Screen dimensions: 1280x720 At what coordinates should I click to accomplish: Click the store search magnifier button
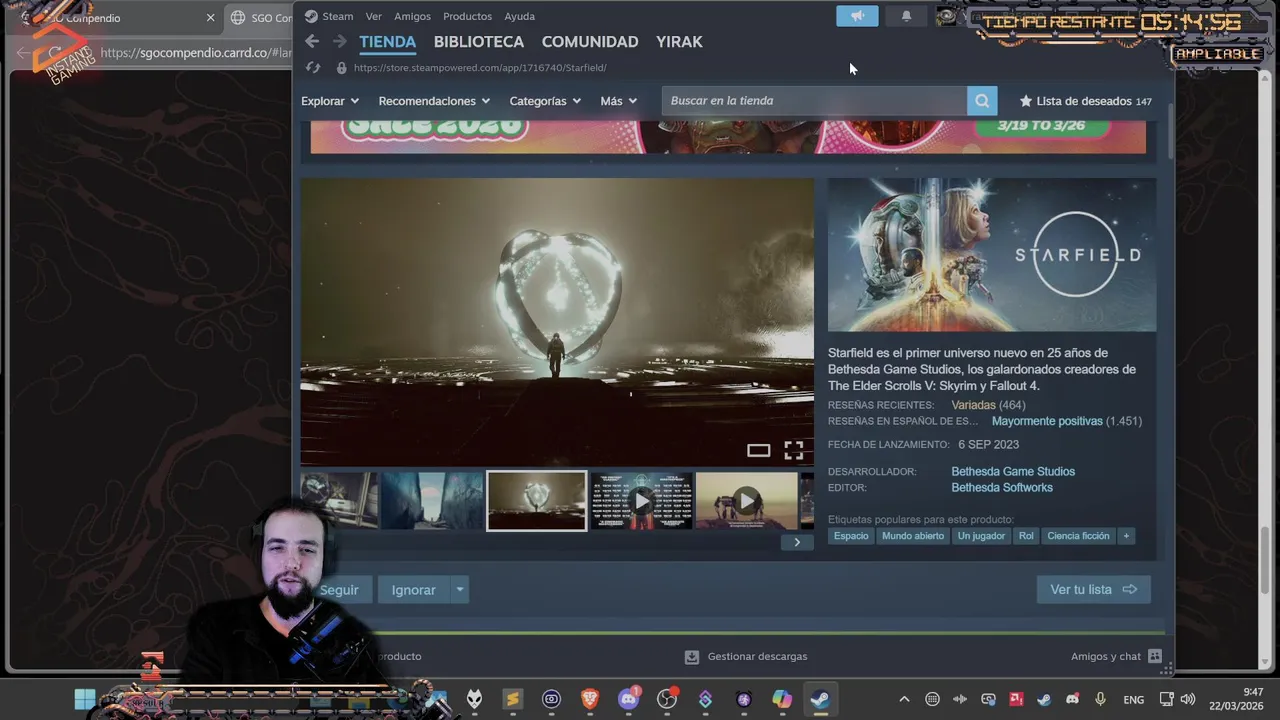coord(982,101)
